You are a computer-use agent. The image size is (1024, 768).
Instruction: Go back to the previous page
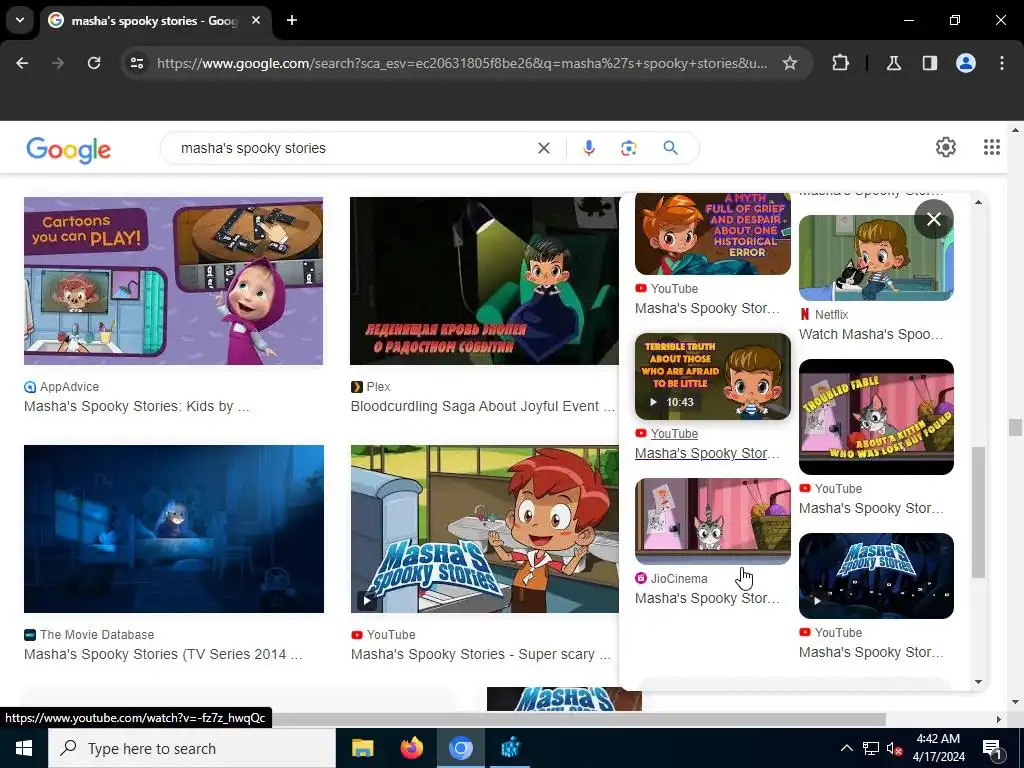click(22, 63)
